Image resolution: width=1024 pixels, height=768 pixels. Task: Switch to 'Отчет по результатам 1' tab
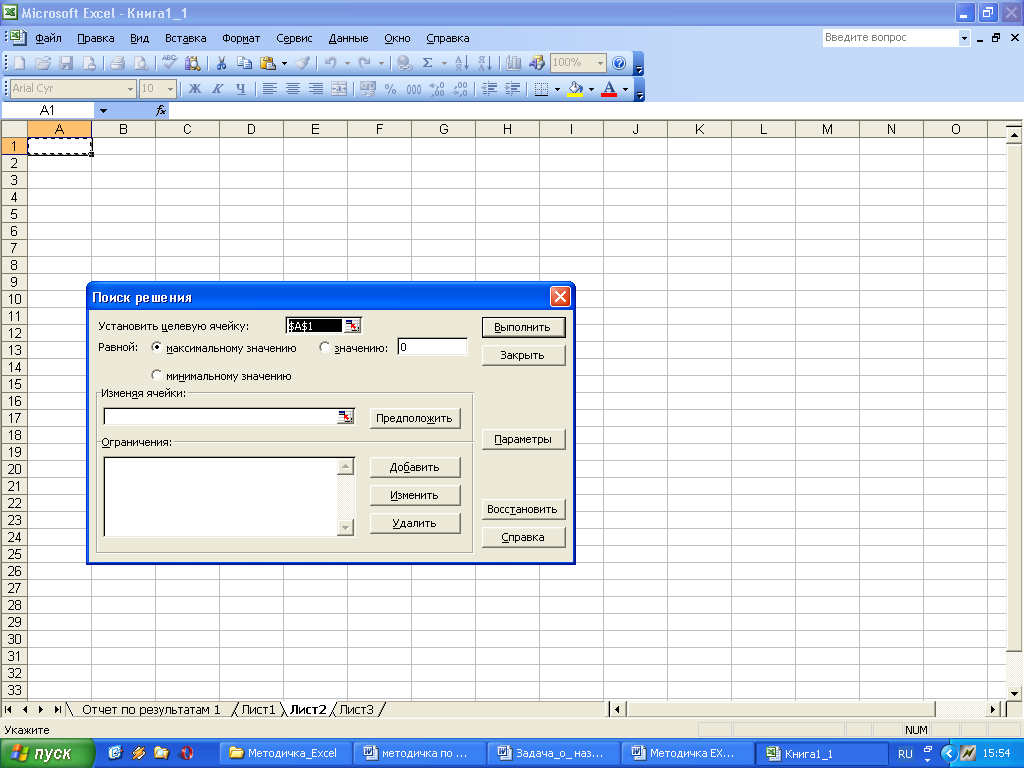151,709
